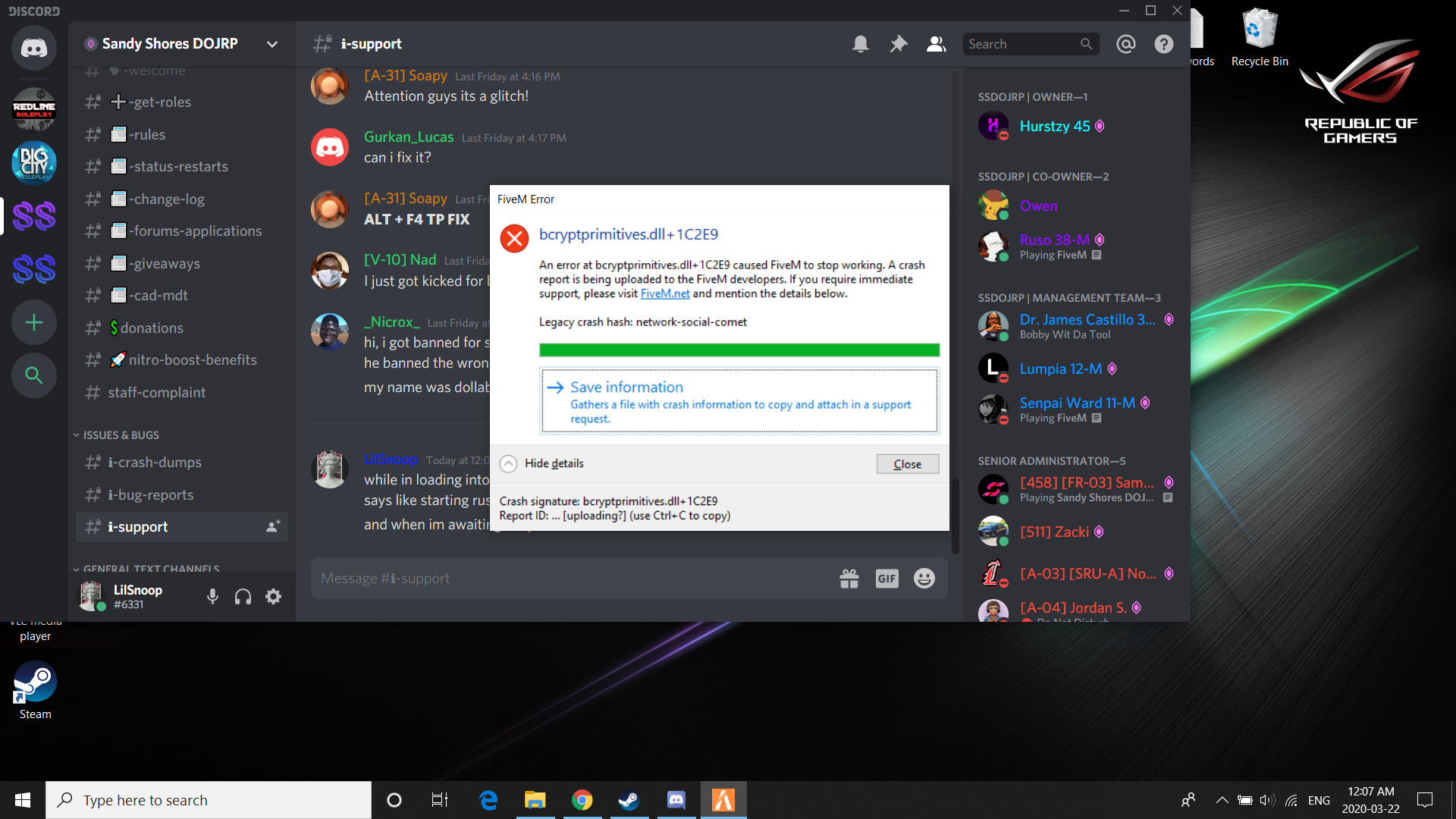Open recent mentions inbox
Viewport: 1456px width, 819px height.
point(1126,44)
